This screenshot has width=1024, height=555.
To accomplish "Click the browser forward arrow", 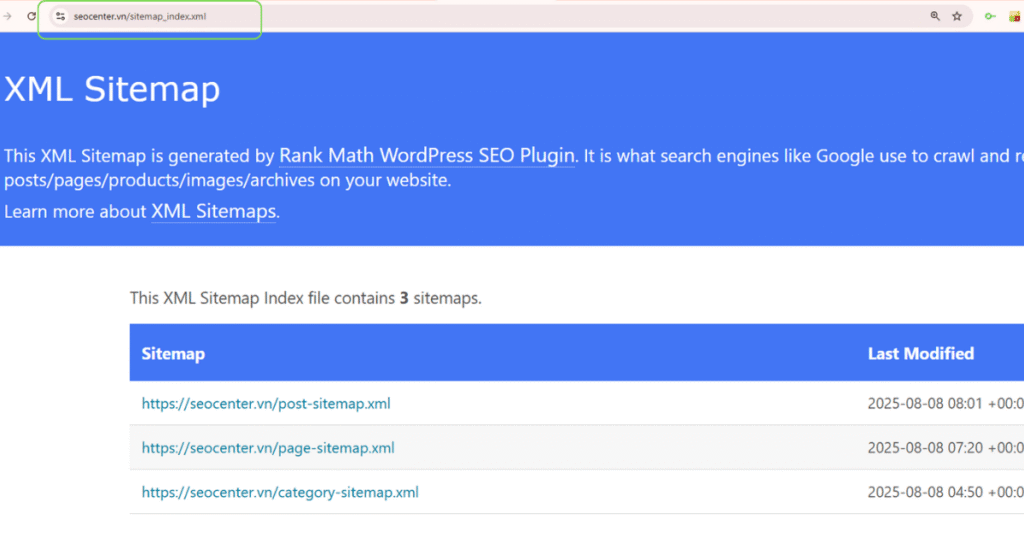I will (x=7, y=16).
